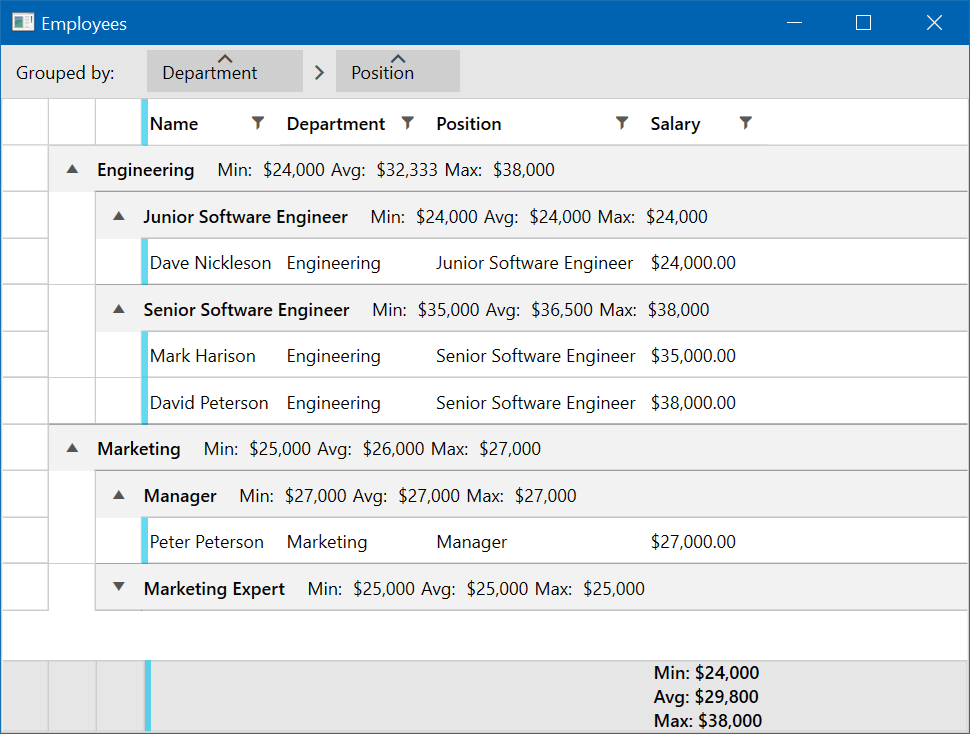Toggle sort on Position grouping chip

point(398,71)
